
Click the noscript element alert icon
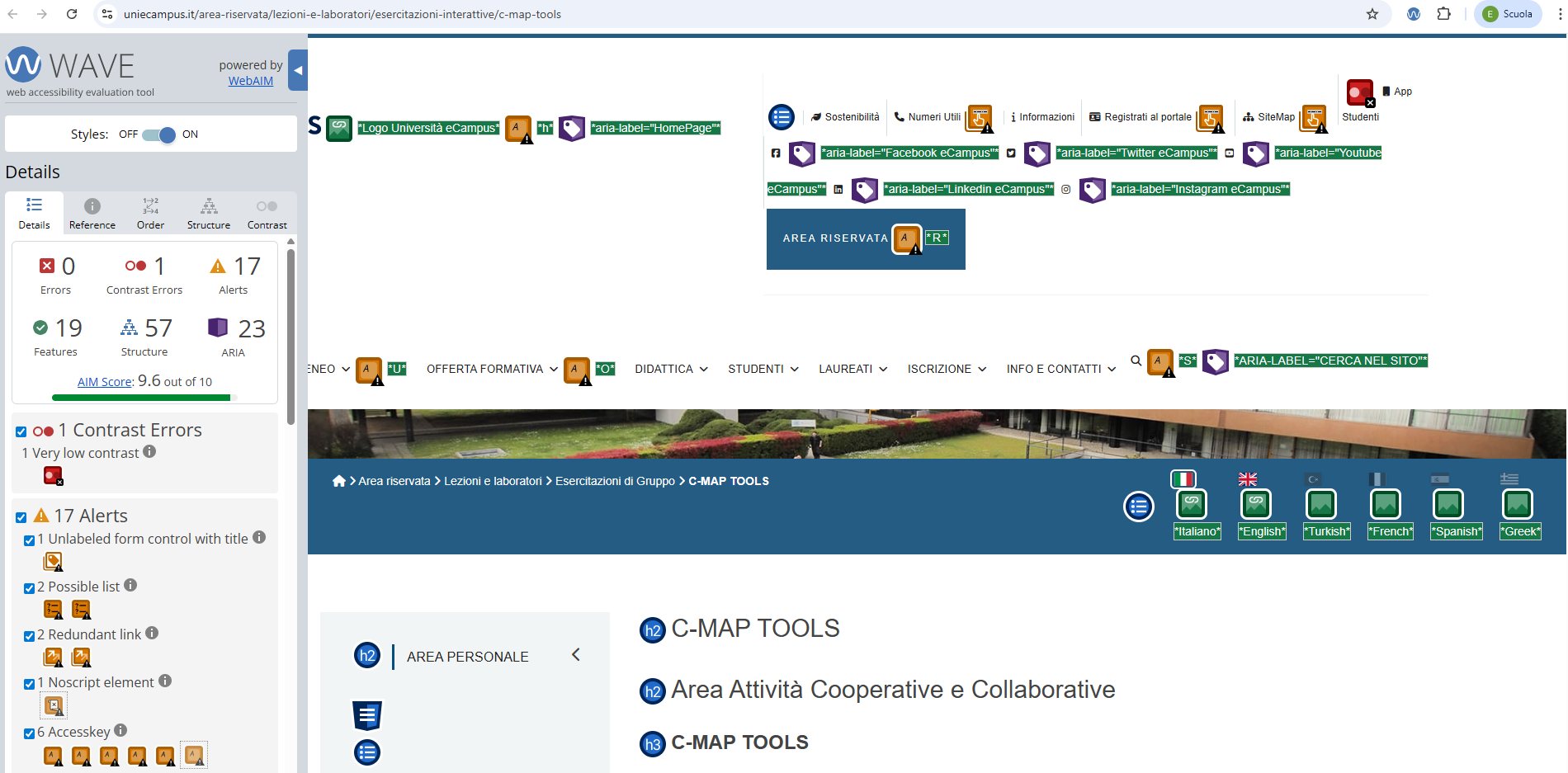[x=54, y=705]
